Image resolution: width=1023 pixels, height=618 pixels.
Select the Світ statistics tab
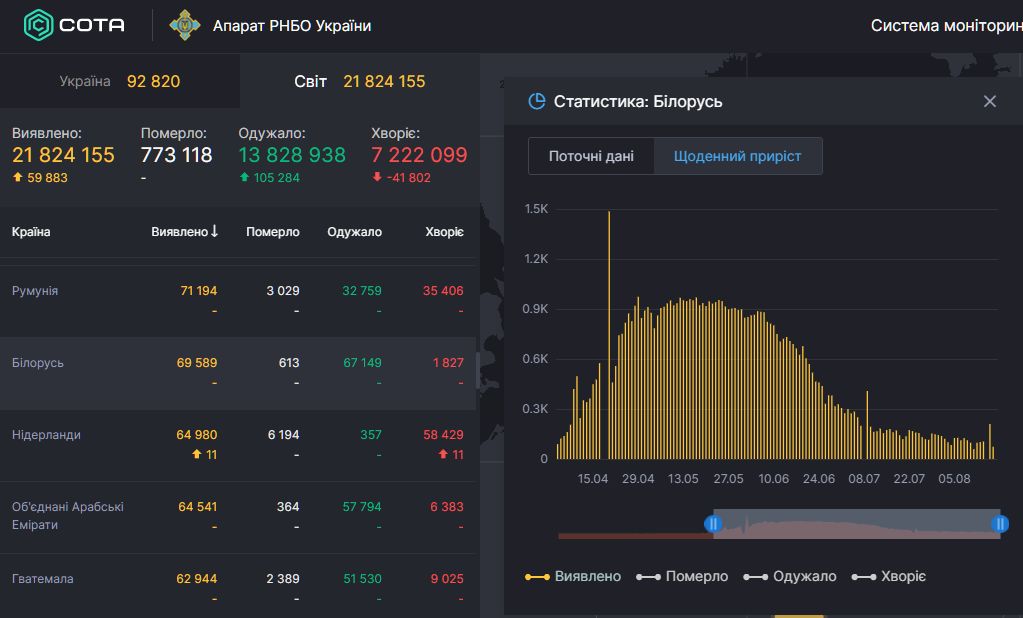pos(359,81)
